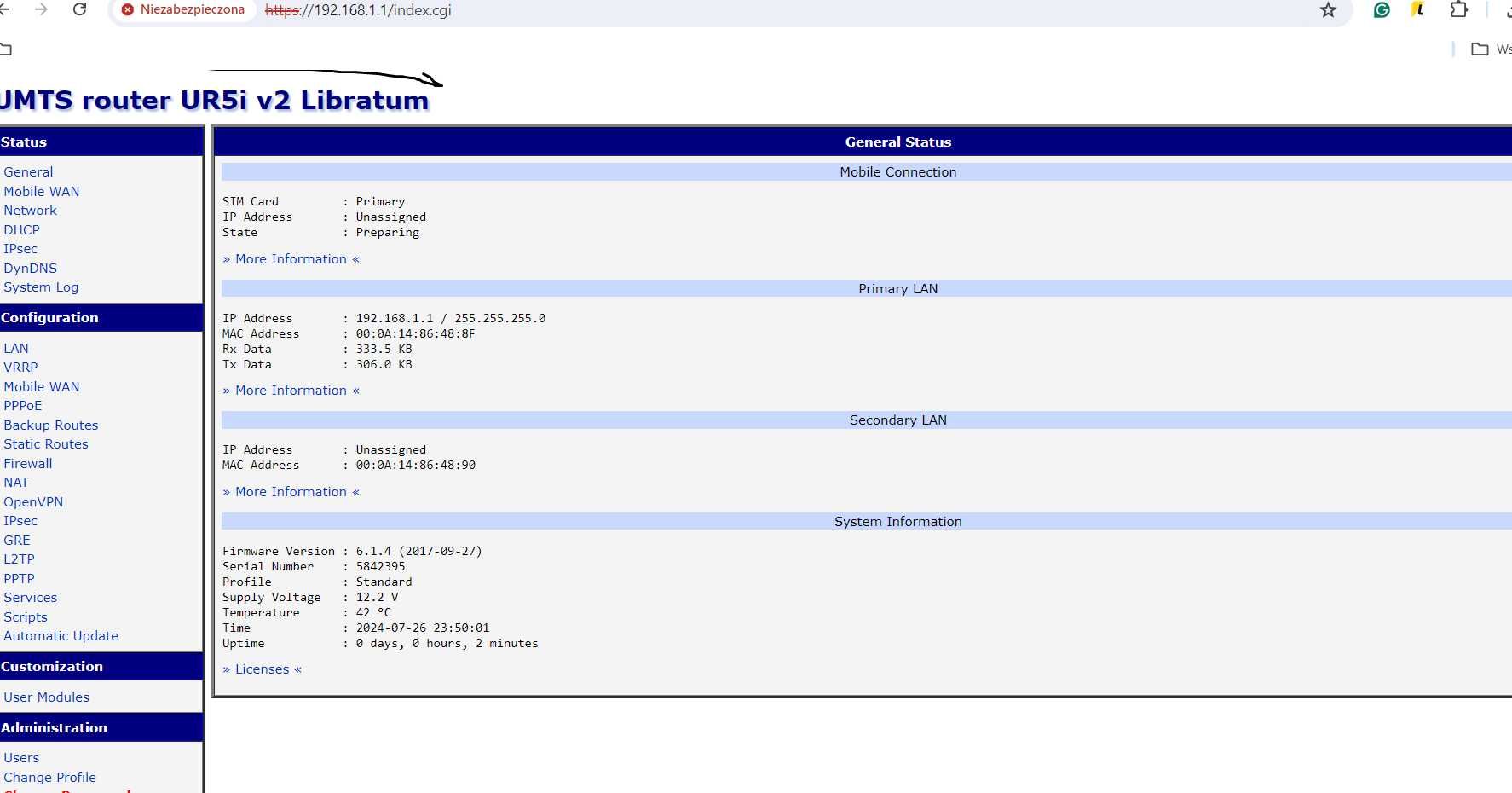Open IPsec under Status section

[20, 249]
